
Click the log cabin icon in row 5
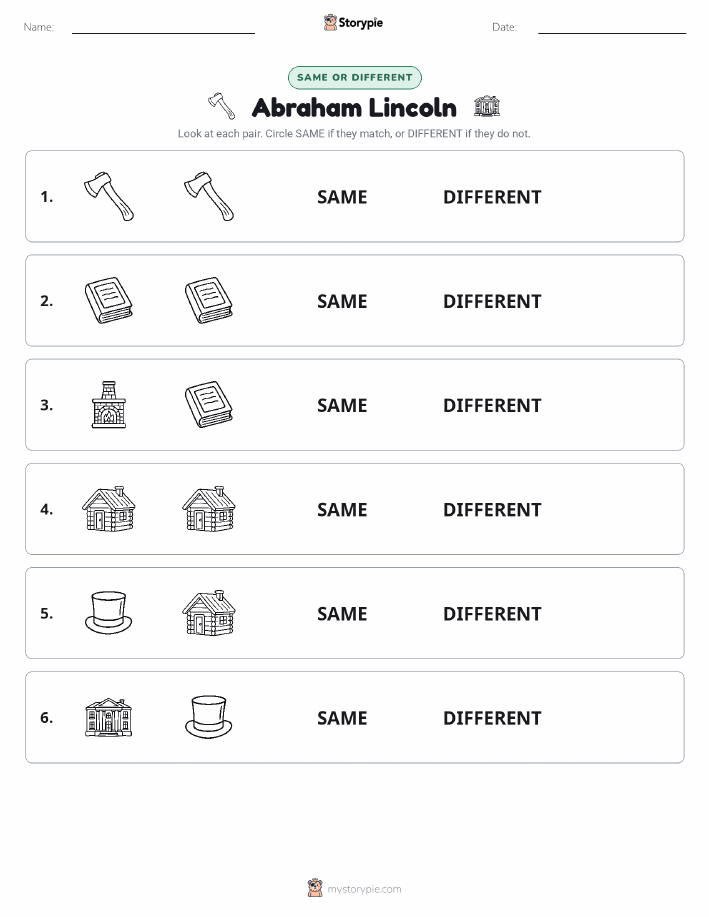tap(209, 613)
